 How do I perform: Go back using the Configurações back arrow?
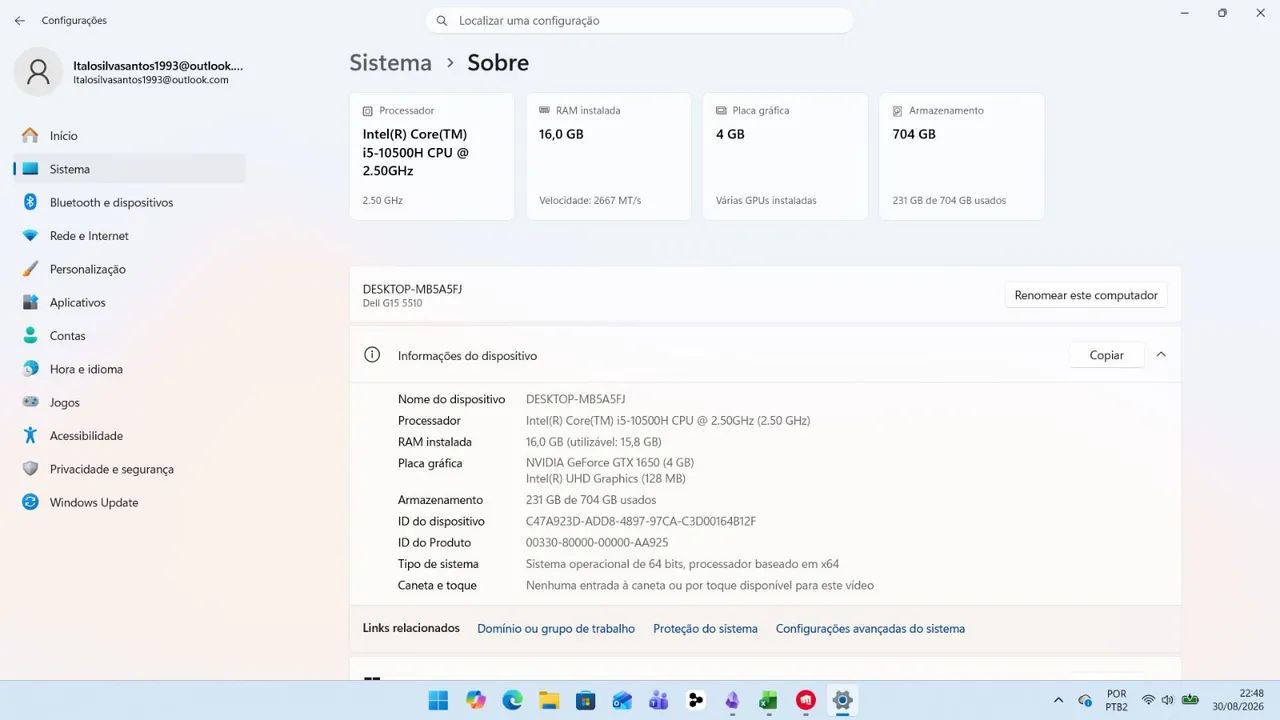coord(20,20)
